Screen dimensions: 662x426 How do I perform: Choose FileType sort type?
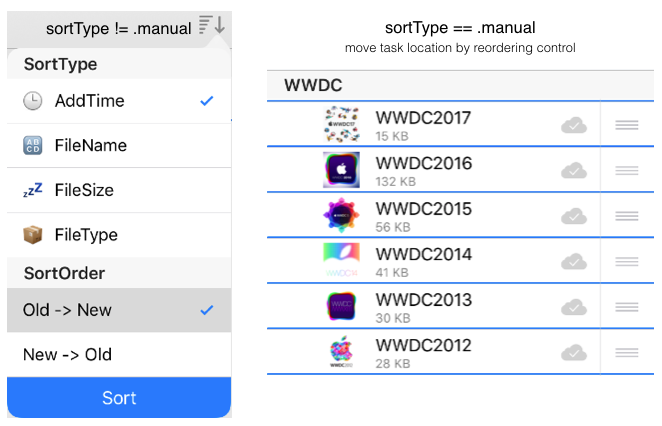point(119,235)
